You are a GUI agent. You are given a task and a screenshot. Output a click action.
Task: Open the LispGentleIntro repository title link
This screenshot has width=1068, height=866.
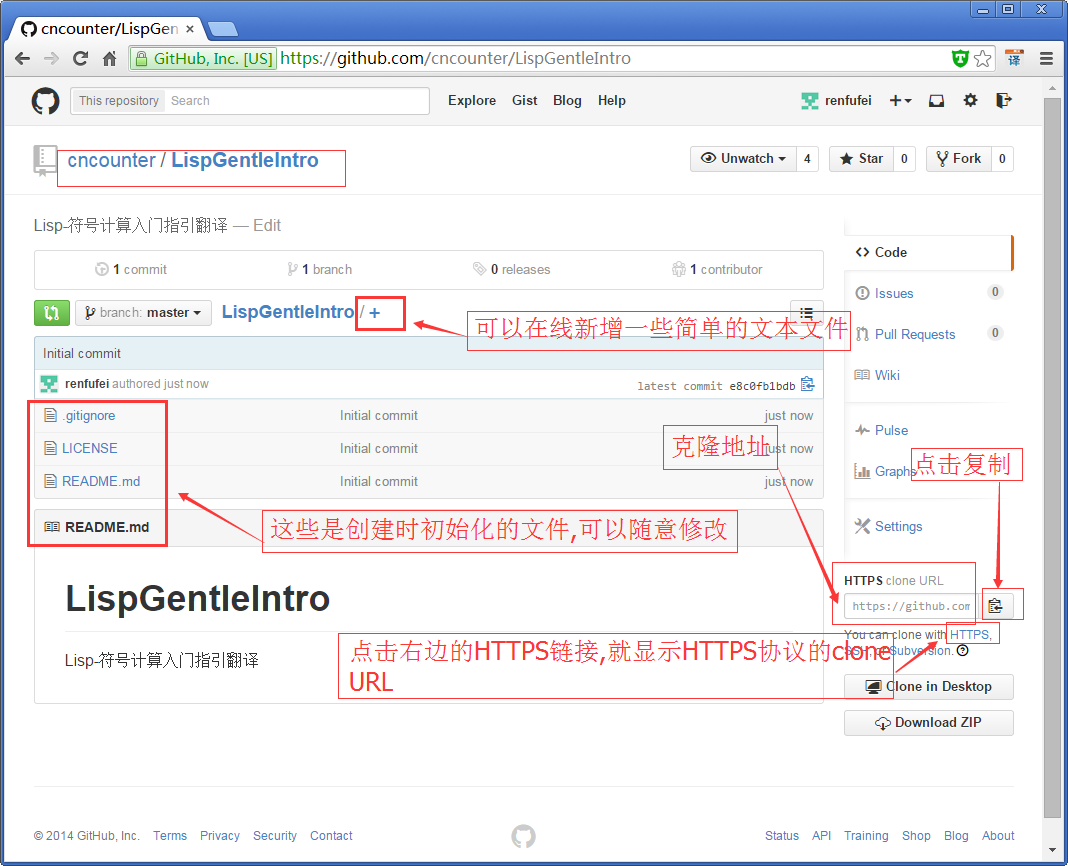pos(245,160)
